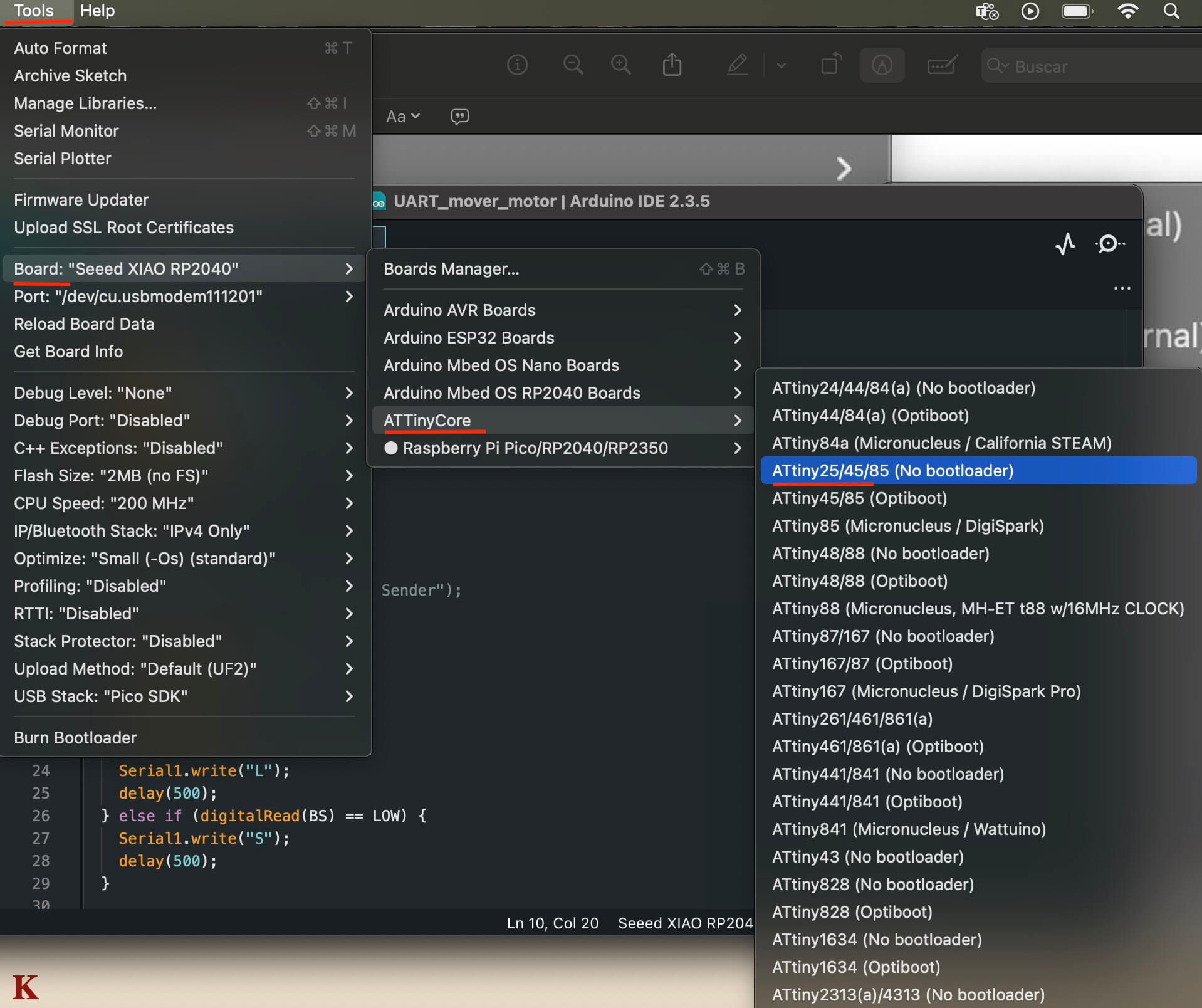Screen dimensions: 1202x1008
Task: Click the speech bubble note icon
Action: [x=459, y=117]
